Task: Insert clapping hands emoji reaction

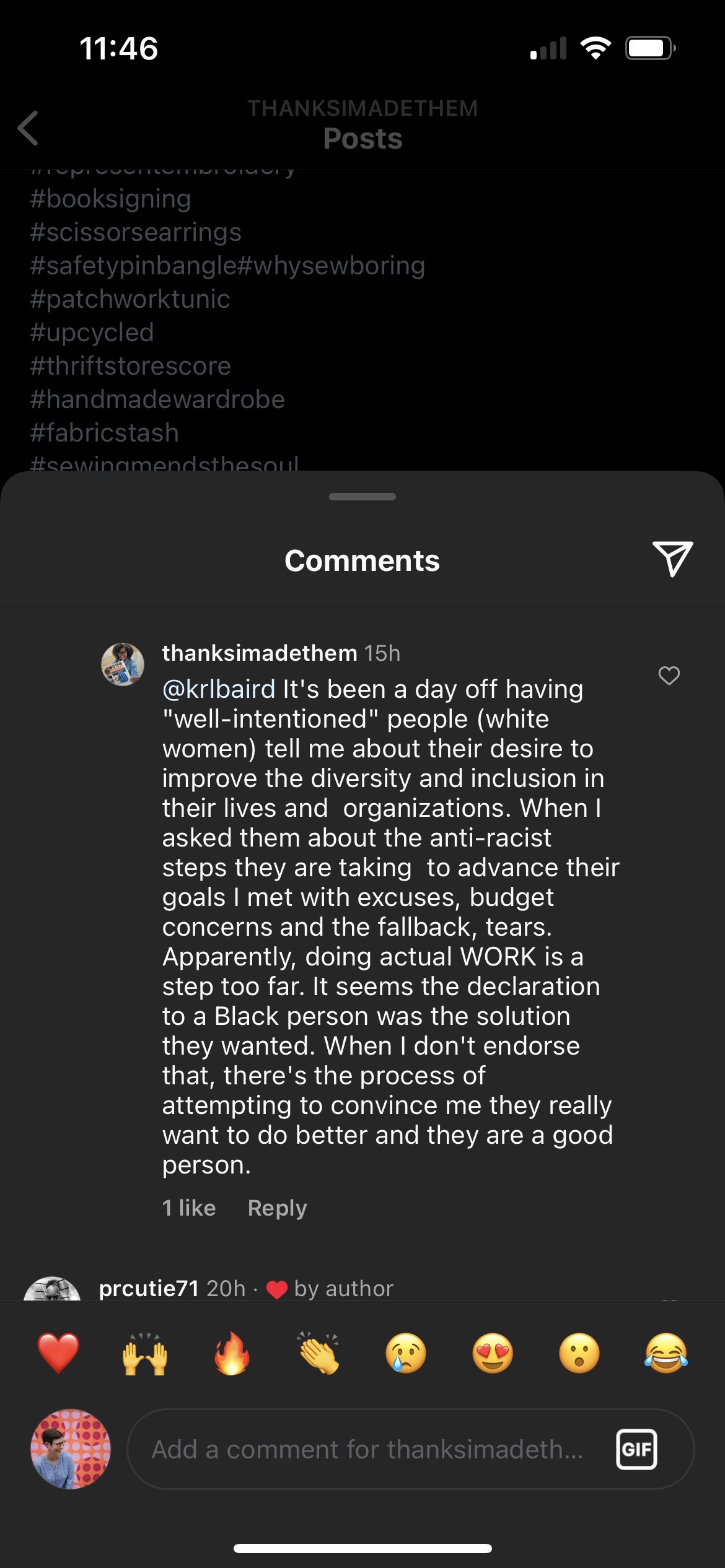Action: [319, 1353]
